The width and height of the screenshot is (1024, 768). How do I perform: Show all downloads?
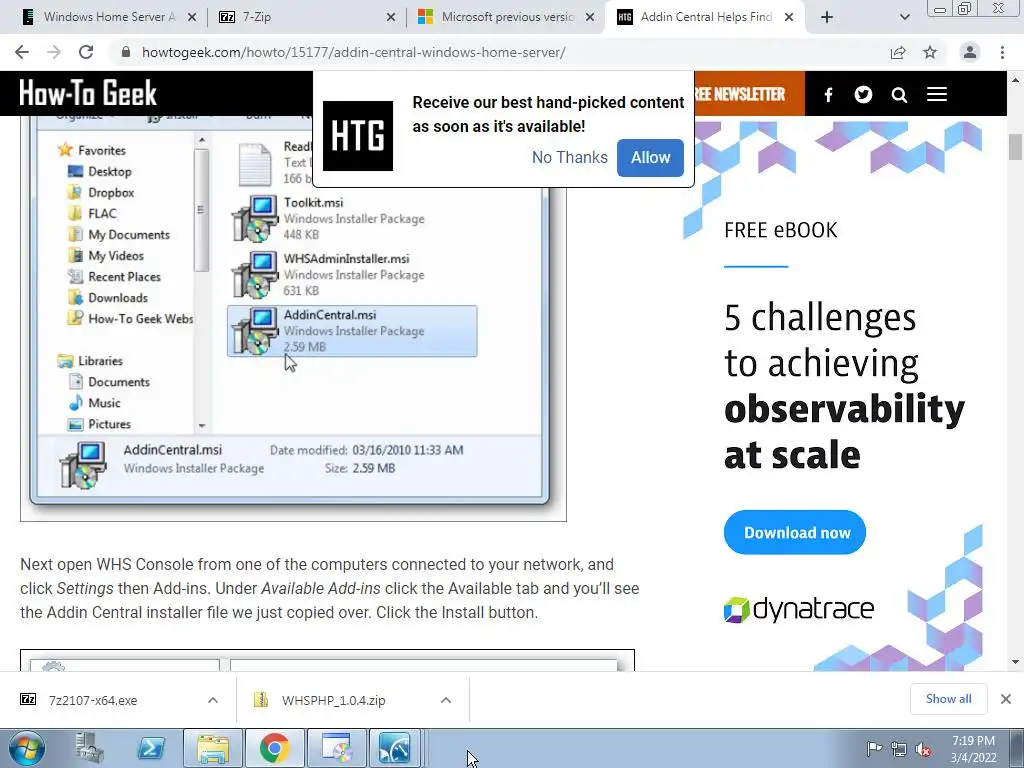click(948, 699)
